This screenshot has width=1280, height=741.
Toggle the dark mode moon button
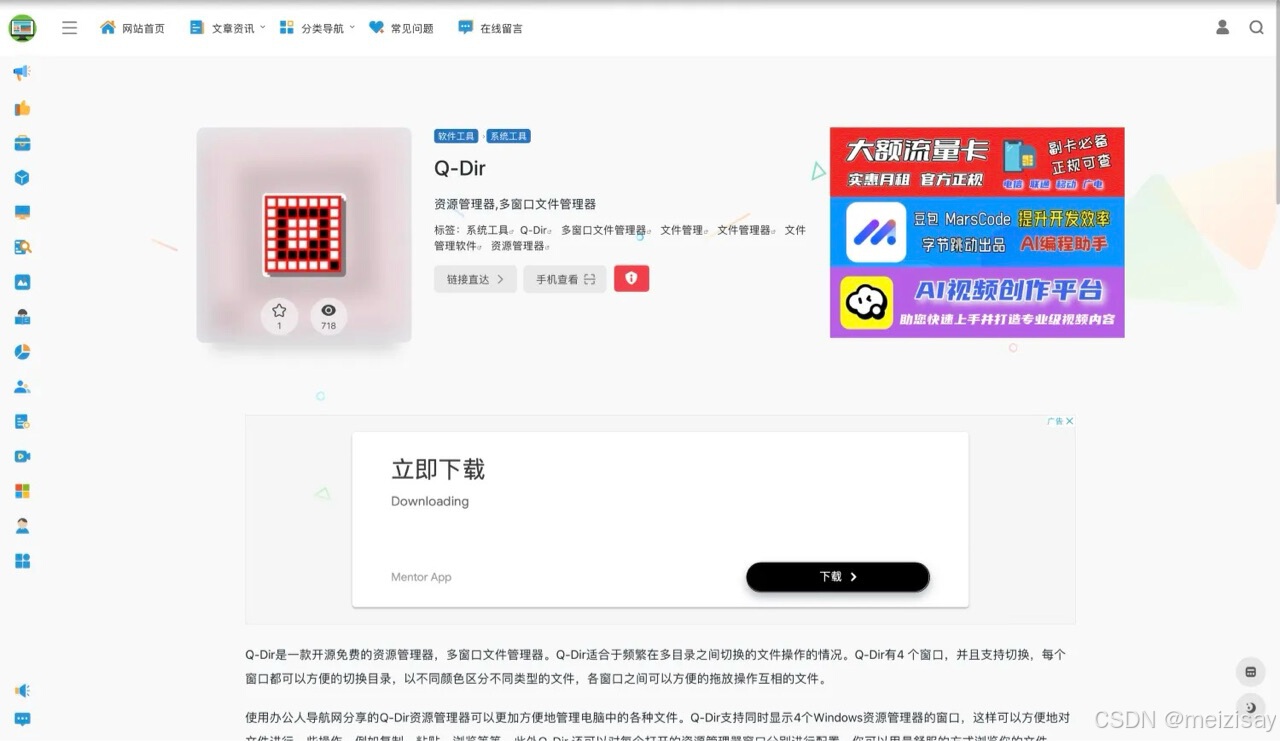(1250, 707)
